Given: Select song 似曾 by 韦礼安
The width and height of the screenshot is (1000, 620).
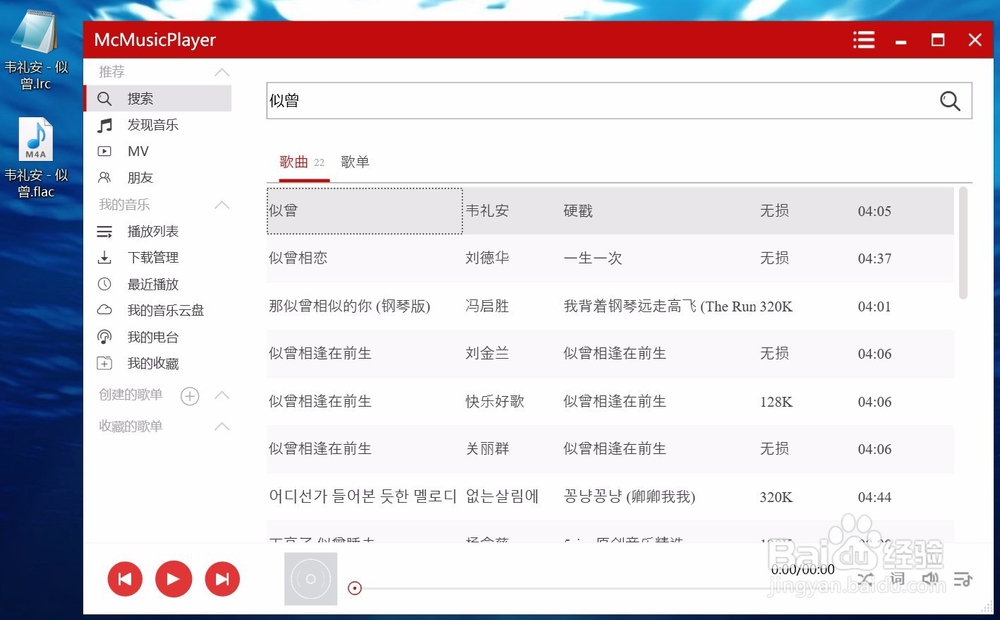Looking at the screenshot, I should coord(610,210).
